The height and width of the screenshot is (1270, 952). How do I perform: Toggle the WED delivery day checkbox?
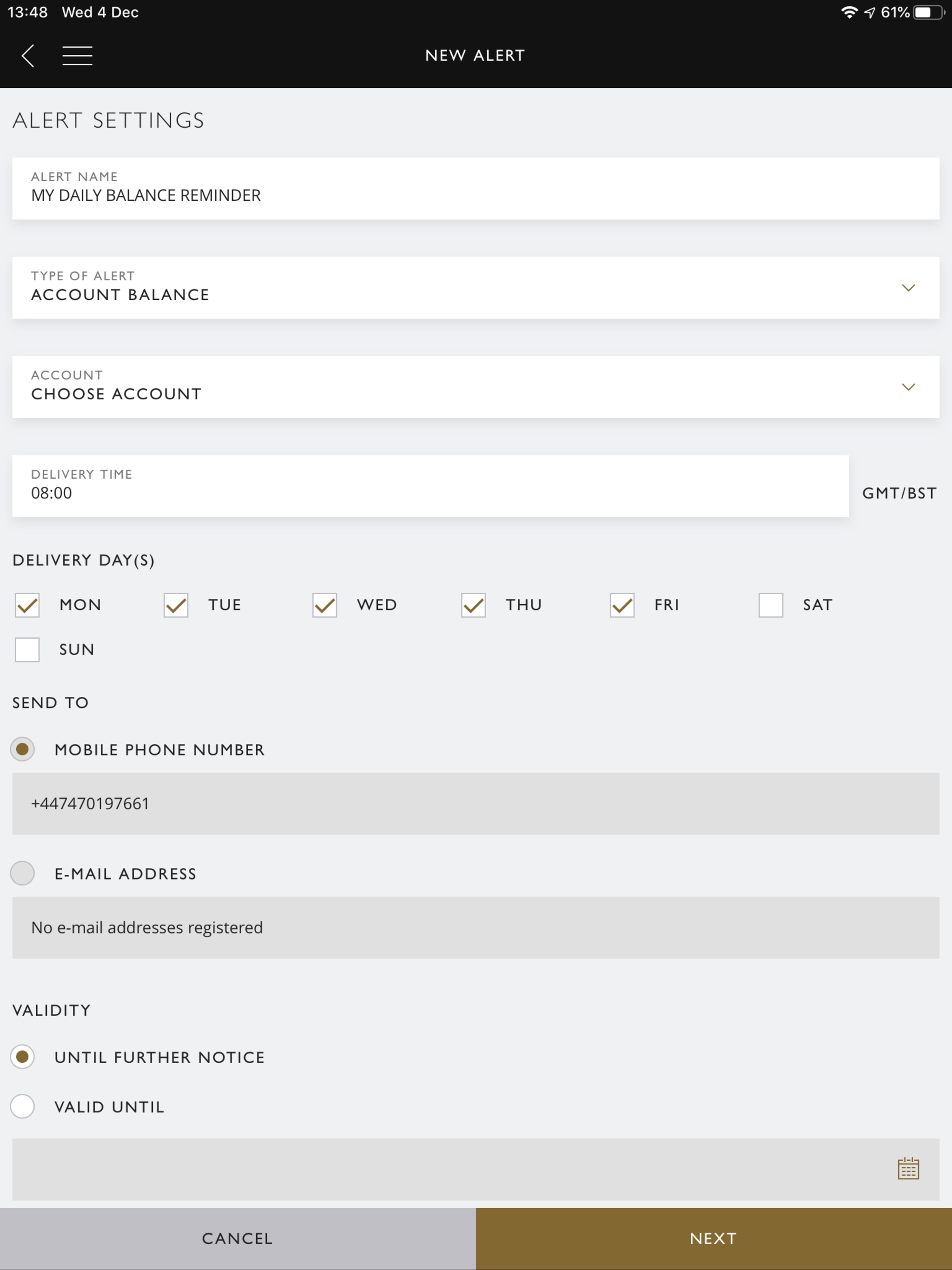(324, 605)
